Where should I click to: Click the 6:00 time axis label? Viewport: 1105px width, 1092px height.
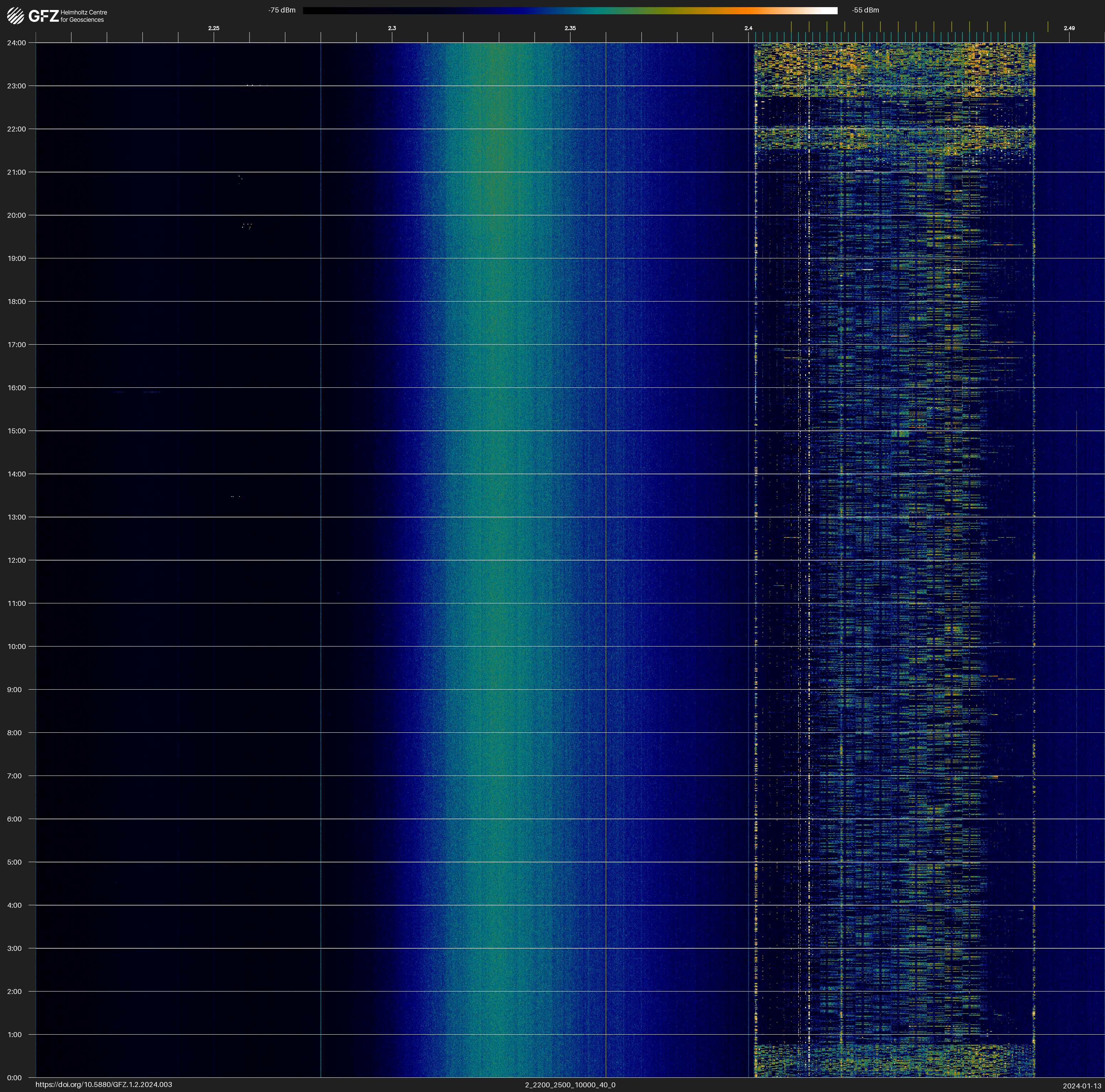[14, 819]
